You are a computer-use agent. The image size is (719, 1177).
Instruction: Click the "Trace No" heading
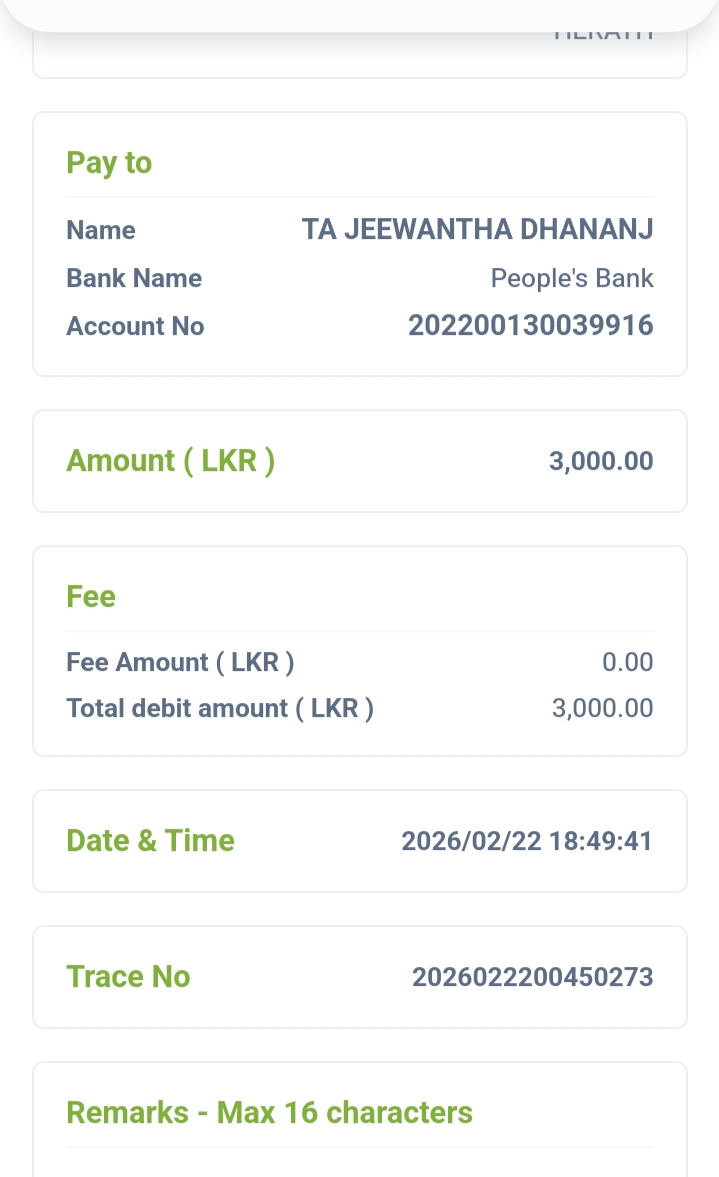coord(128,977)
